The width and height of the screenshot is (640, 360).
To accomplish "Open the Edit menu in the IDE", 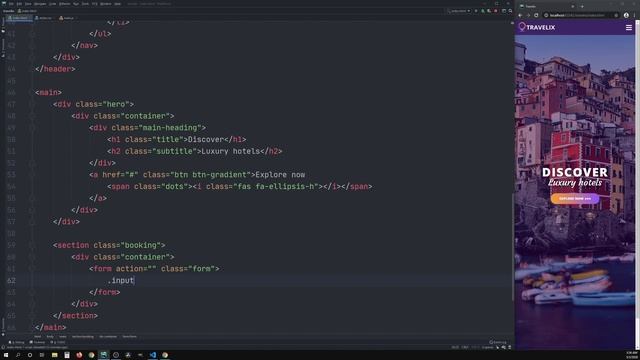I will [19, 4].
